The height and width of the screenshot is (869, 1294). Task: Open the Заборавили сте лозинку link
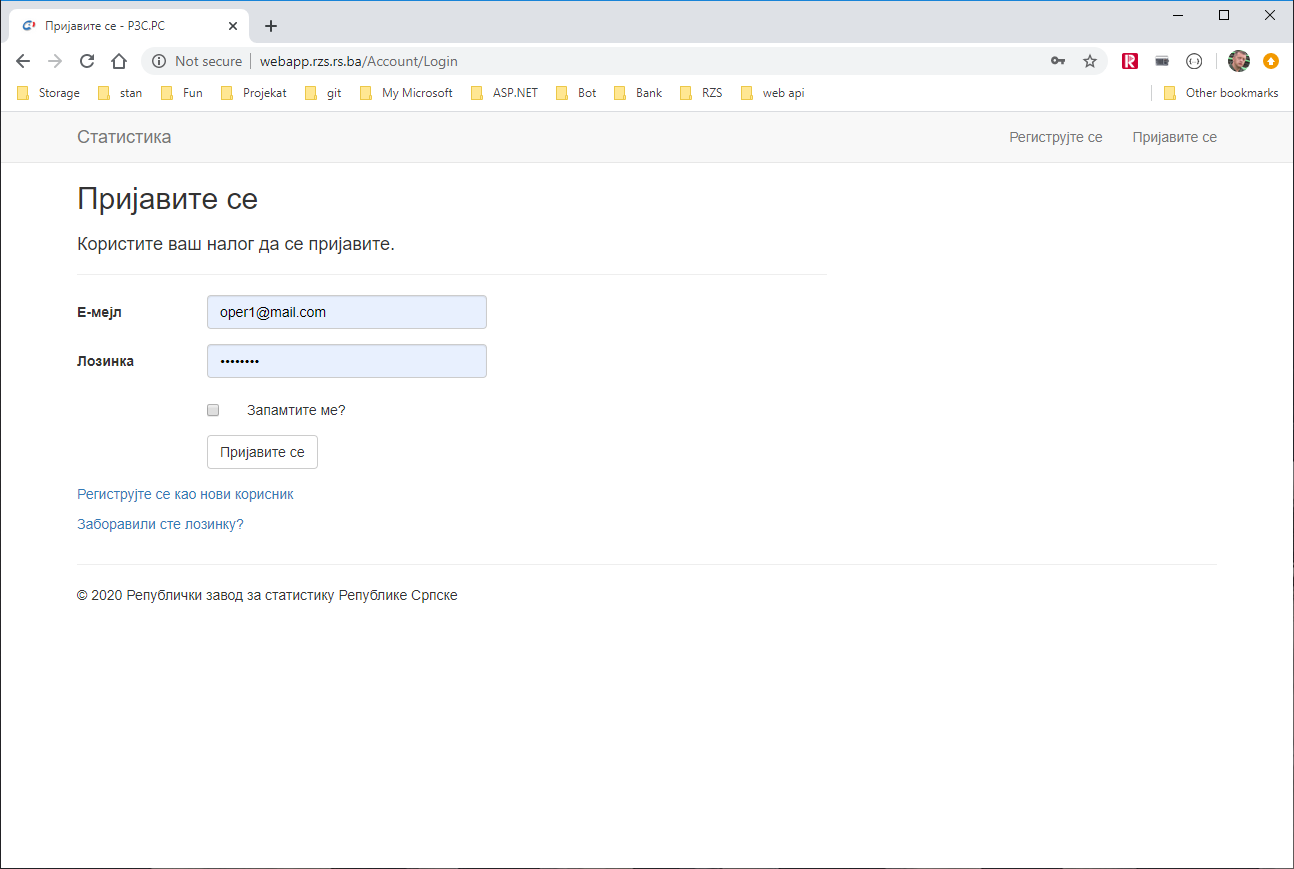pyautogui.click(x=160, y=524)
